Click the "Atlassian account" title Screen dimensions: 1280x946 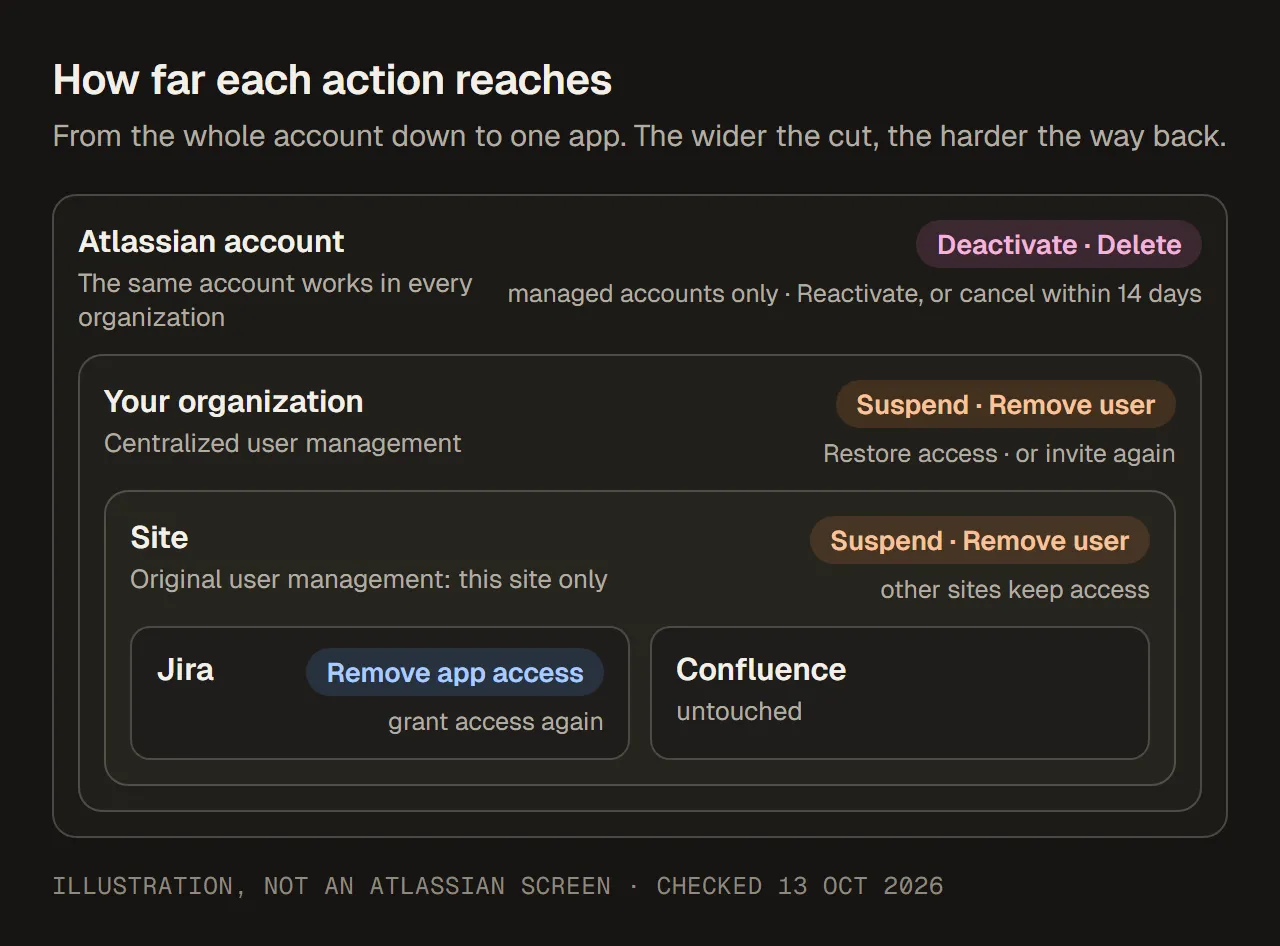coord(211,242)
